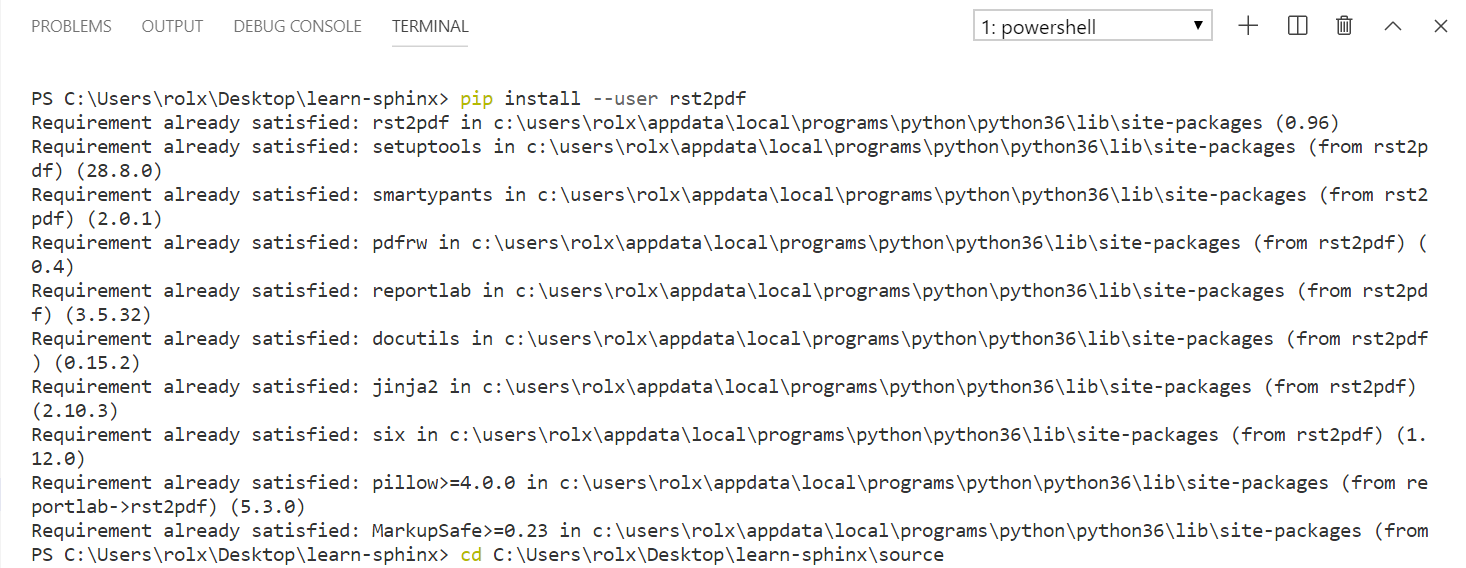Open the '1: powershell' terminal selector
Viewport: 1466px width, 568px height.
click(1092, 27)
